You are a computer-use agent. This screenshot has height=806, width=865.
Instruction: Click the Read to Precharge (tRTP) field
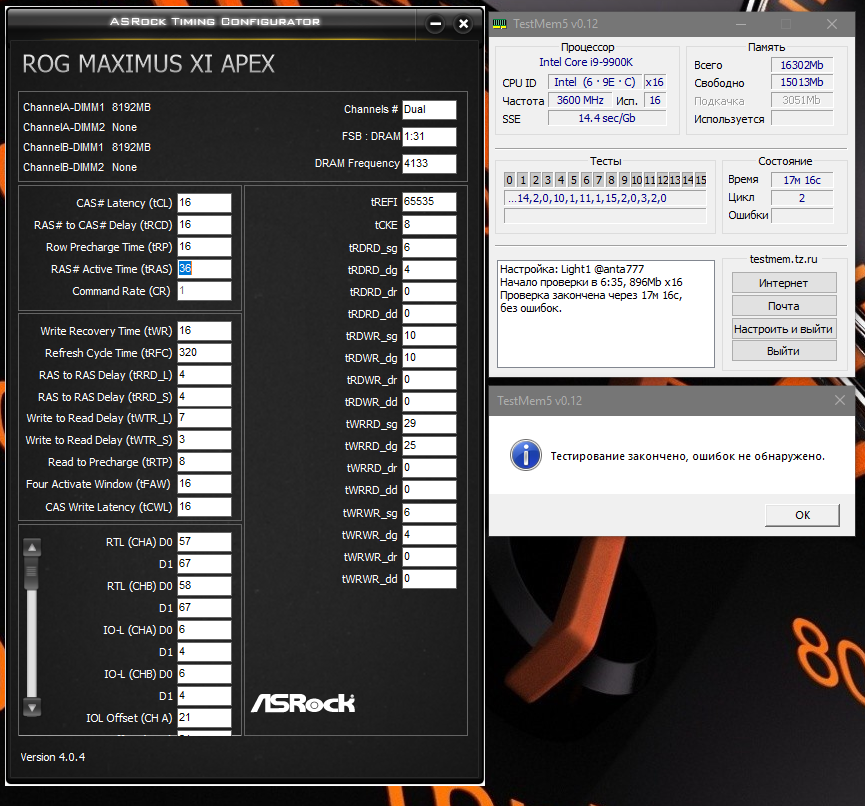204,462
